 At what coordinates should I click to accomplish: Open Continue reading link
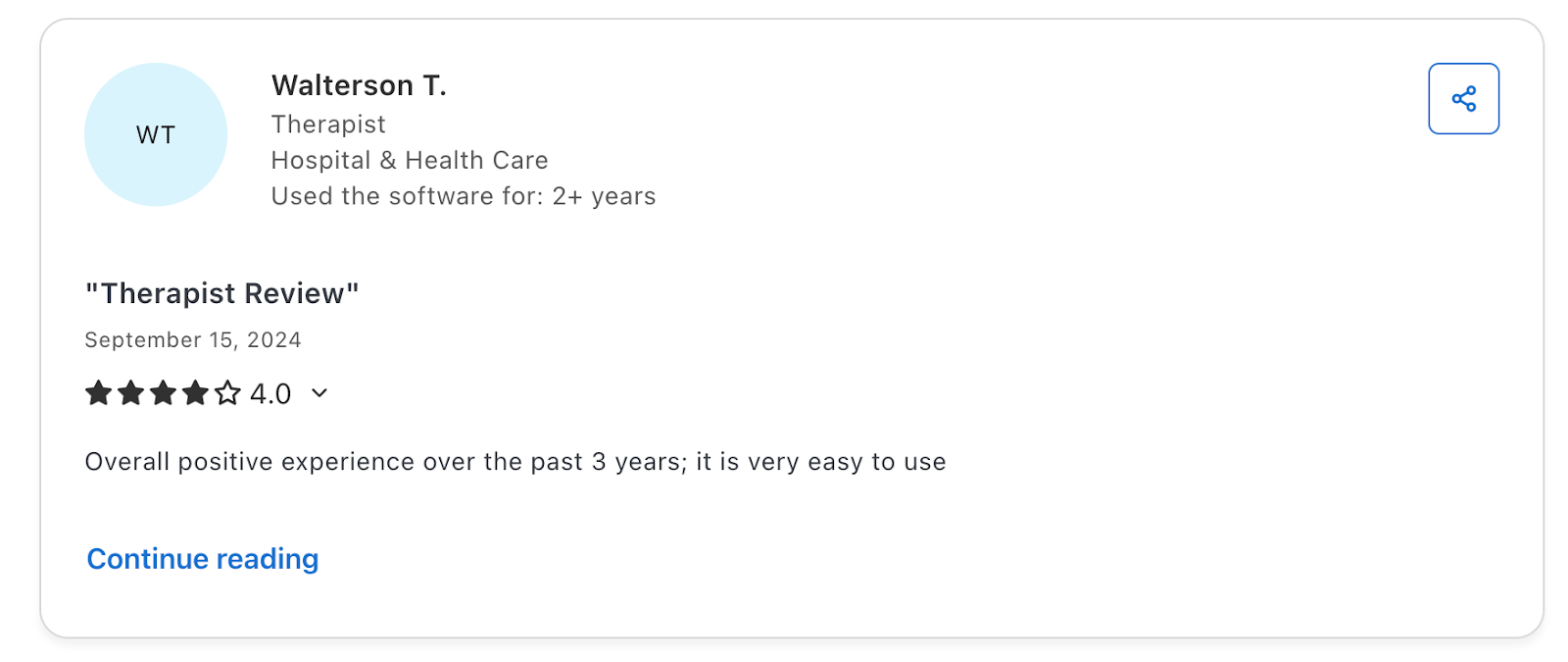click(202, 558)
